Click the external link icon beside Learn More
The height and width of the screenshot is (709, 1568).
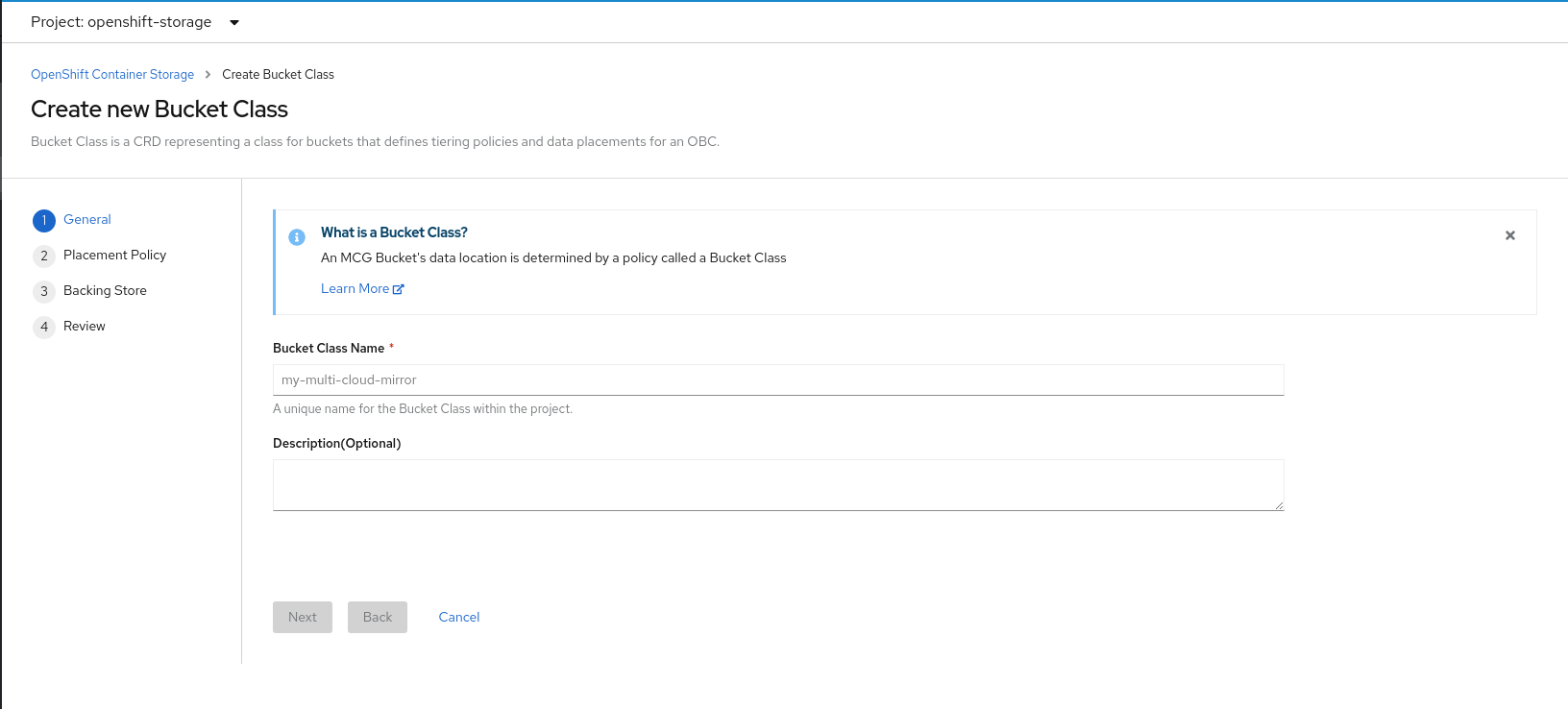pos(399,289)
